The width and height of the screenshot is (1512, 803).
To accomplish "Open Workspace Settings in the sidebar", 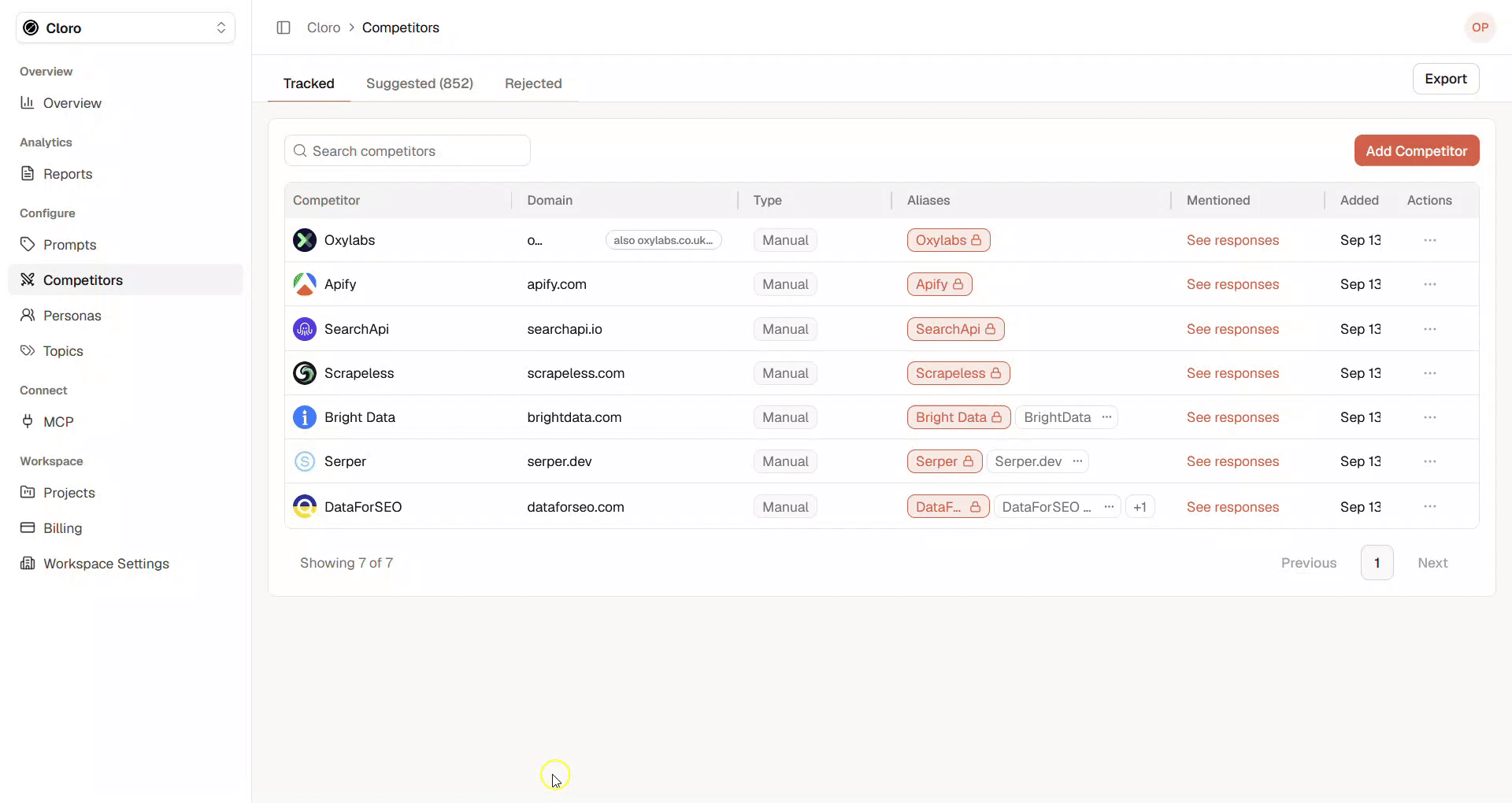I will (125, 564).
